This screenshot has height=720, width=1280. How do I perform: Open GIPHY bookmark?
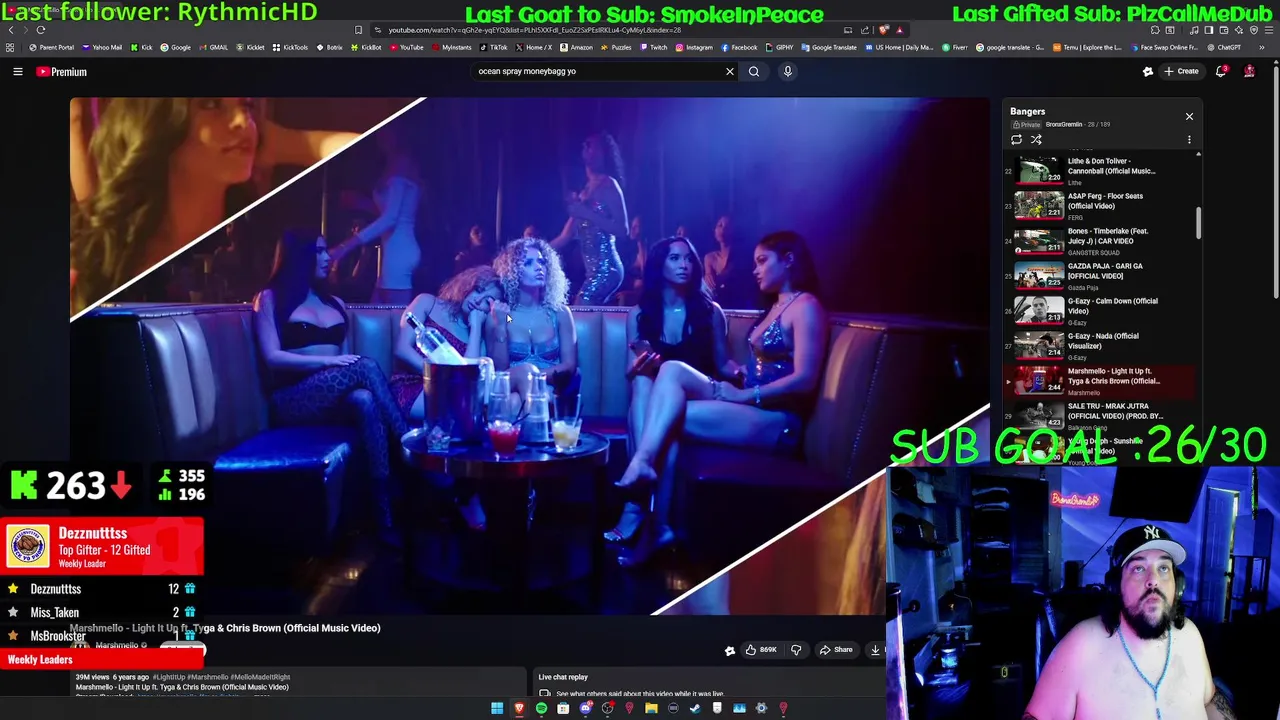pyautogui.click(x=779, y=47)
